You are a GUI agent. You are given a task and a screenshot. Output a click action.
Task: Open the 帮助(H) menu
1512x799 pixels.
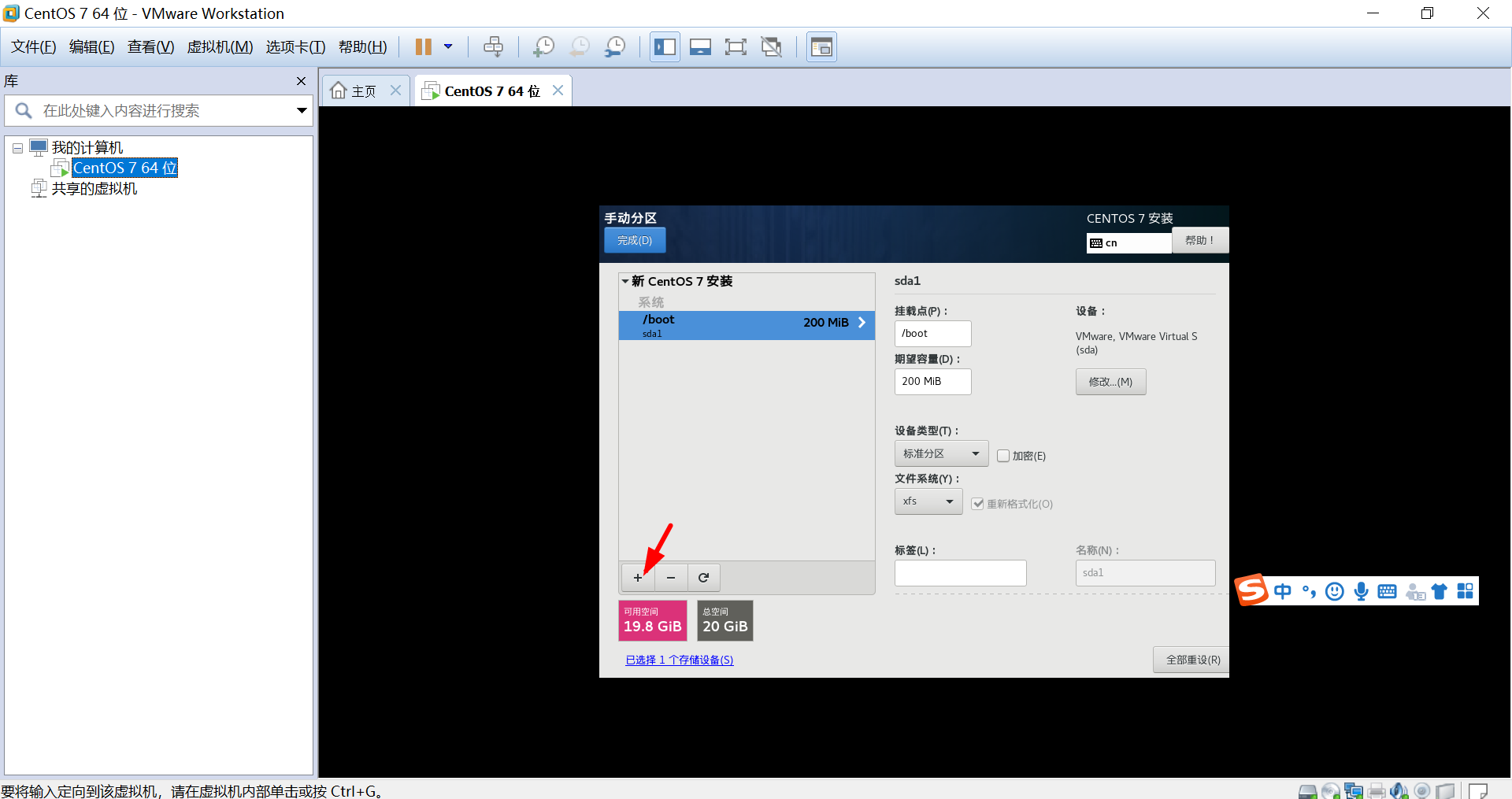coord(363,47)
